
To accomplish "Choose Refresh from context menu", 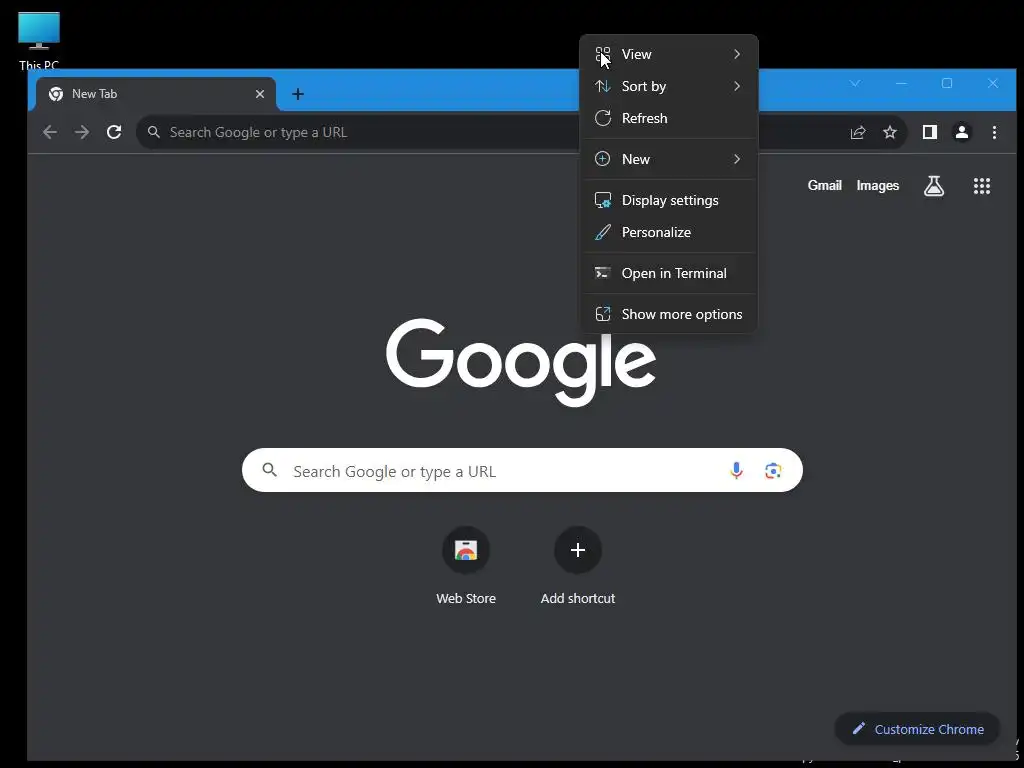I will (x=669, y=118).
